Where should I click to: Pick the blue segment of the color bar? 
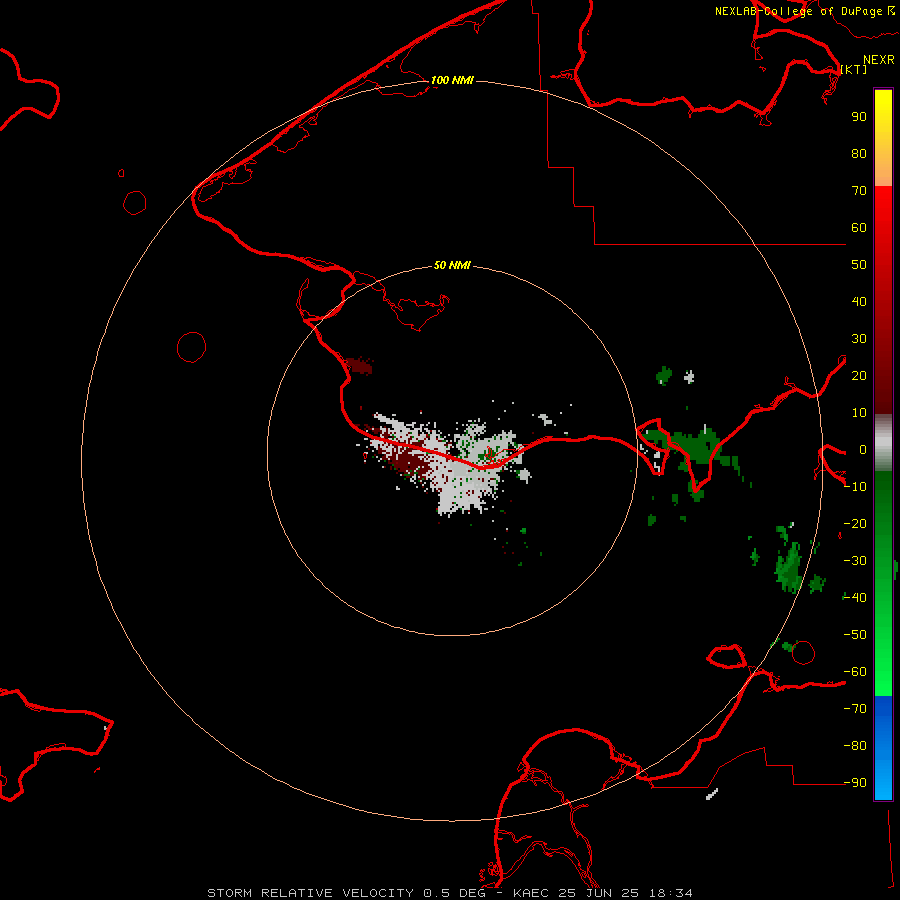[883, 748]
